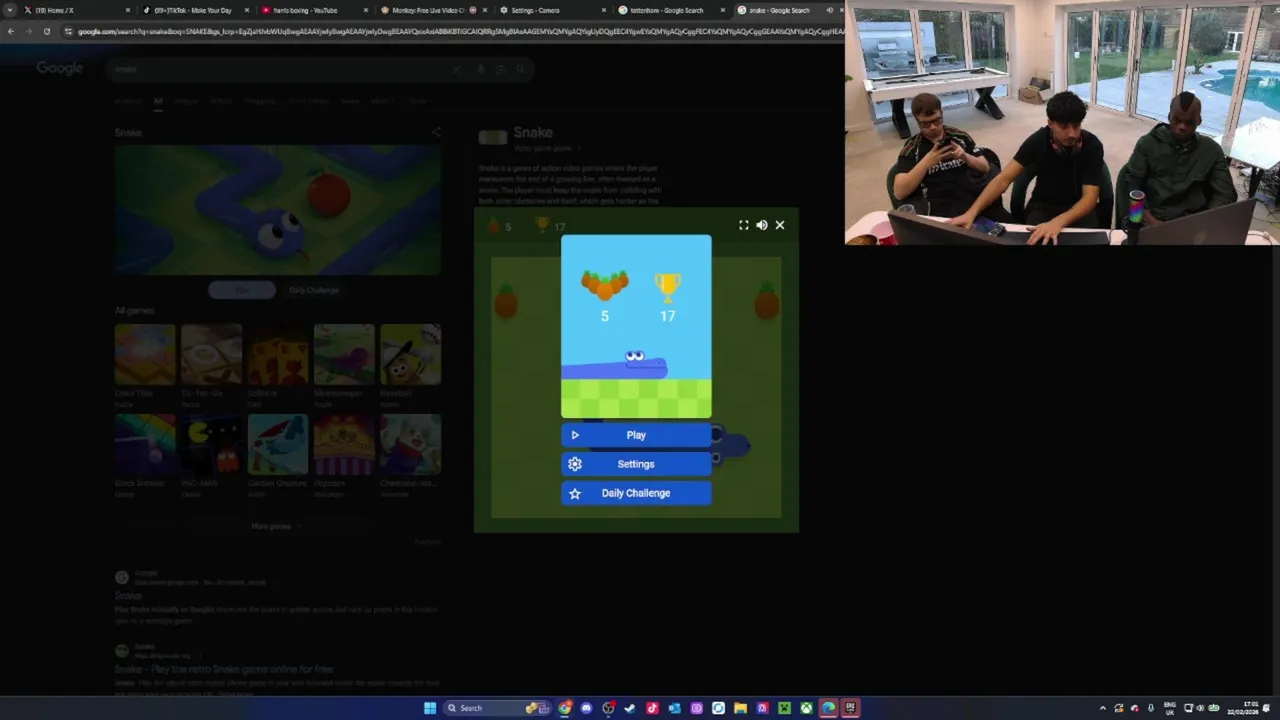Viewport: 1280px width, 720px height.
Task: Open the Color Tiles game thumbnail
Action: [x=144, y=355]
